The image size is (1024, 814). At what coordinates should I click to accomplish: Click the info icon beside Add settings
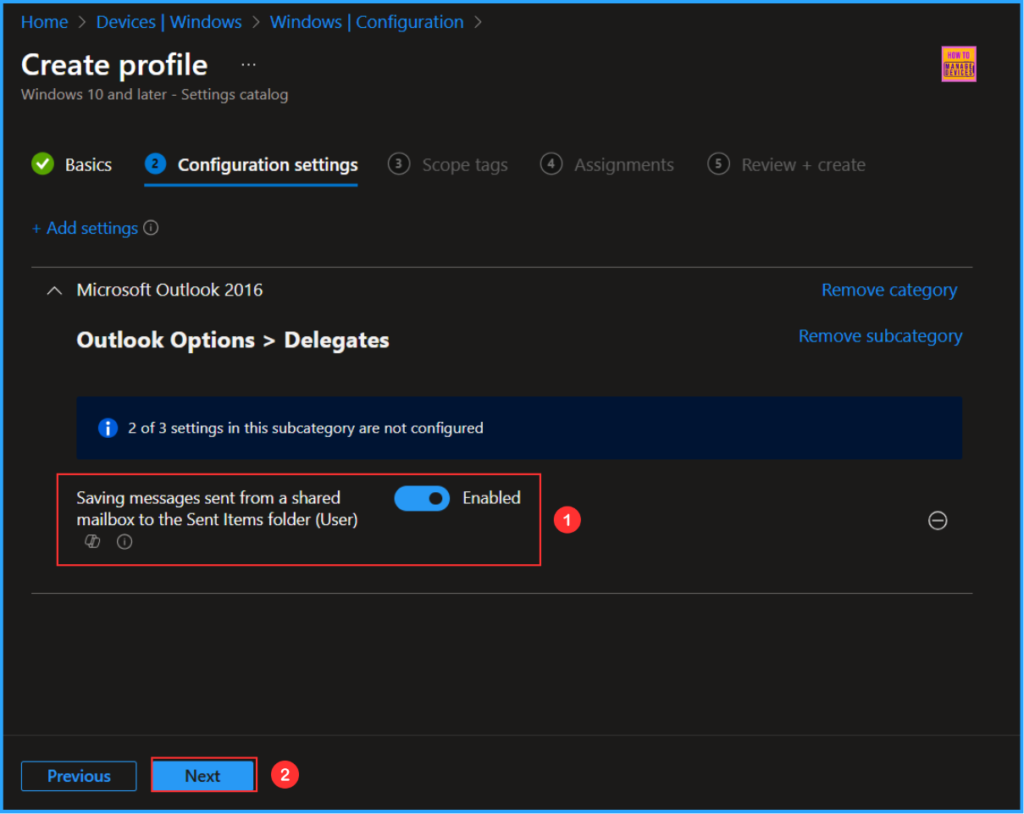click(x=151, y=228)
